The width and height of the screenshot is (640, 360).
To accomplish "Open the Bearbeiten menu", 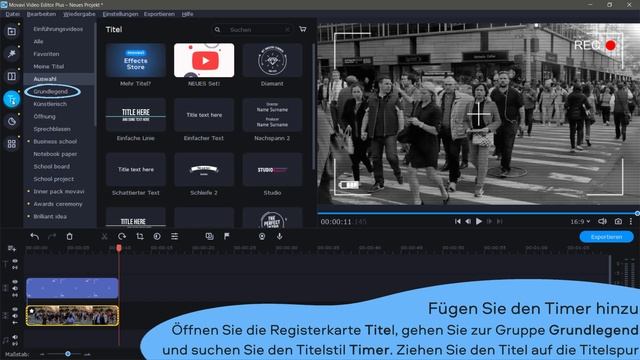I will click(41, 14).
